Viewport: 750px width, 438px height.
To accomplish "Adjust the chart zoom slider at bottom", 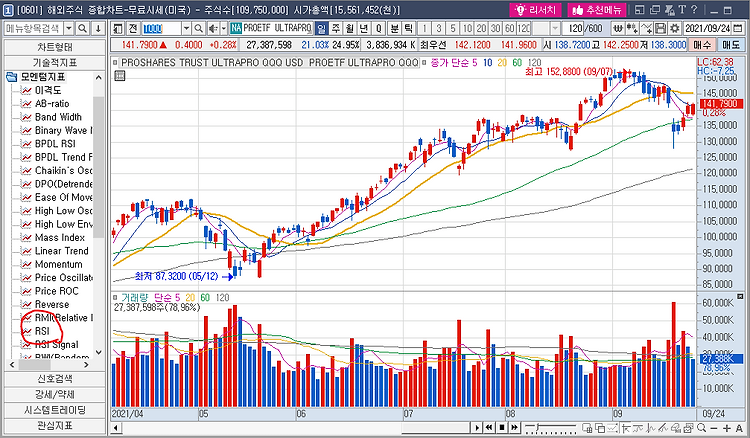I will click(x=550, y=427).
